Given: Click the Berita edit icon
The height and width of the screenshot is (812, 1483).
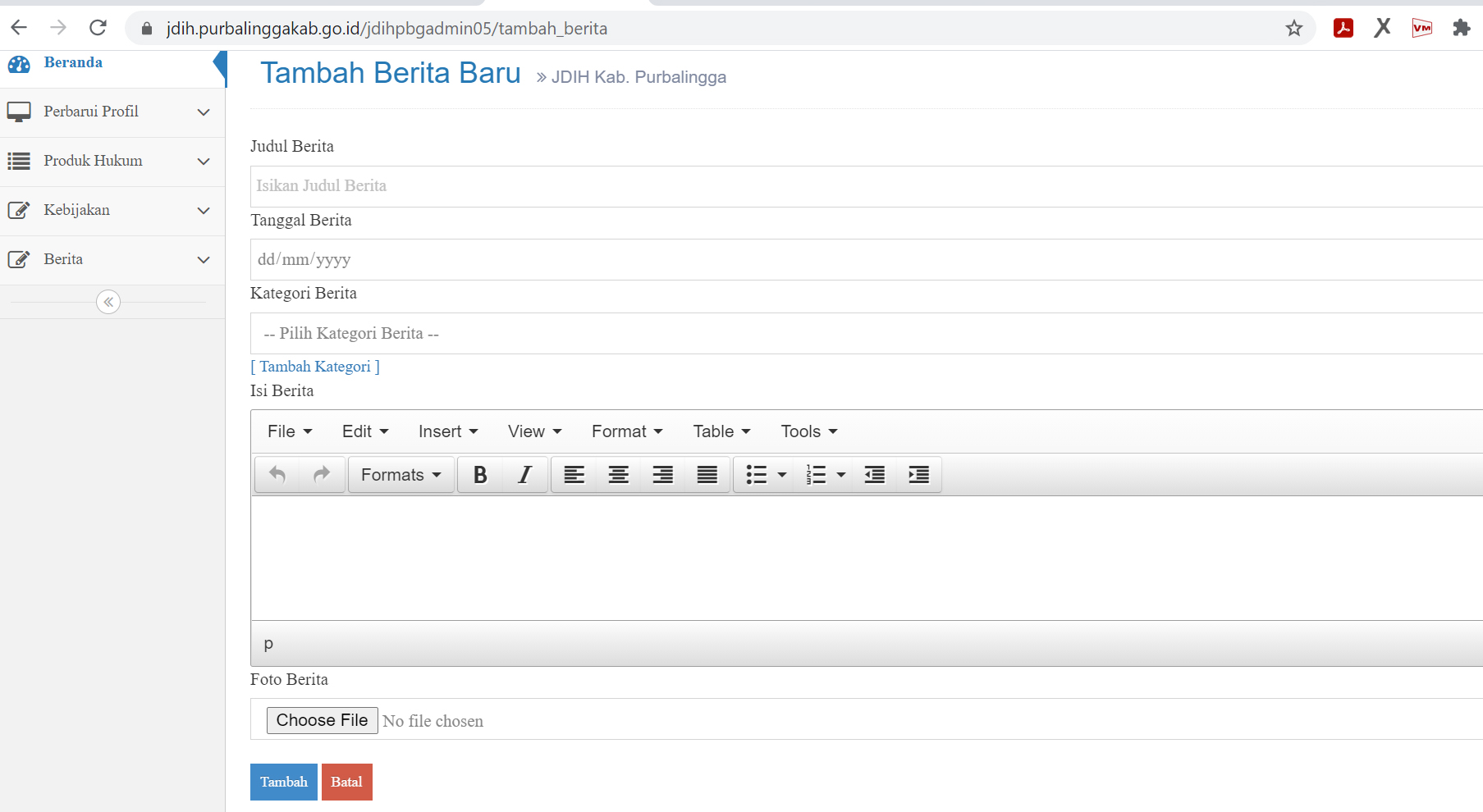Looking at the screenshot, I should (19, 259).
